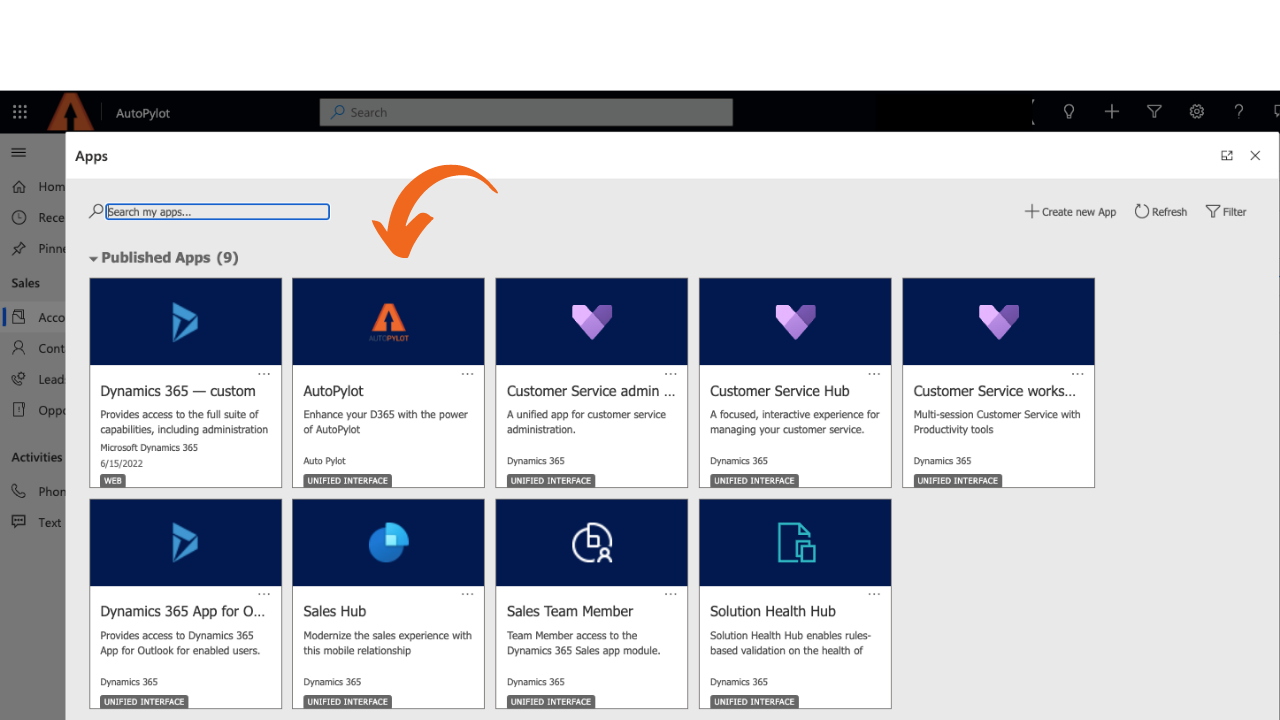Click Create new App button
This screenshot has height=720, width=1280.
(1070, 212)
